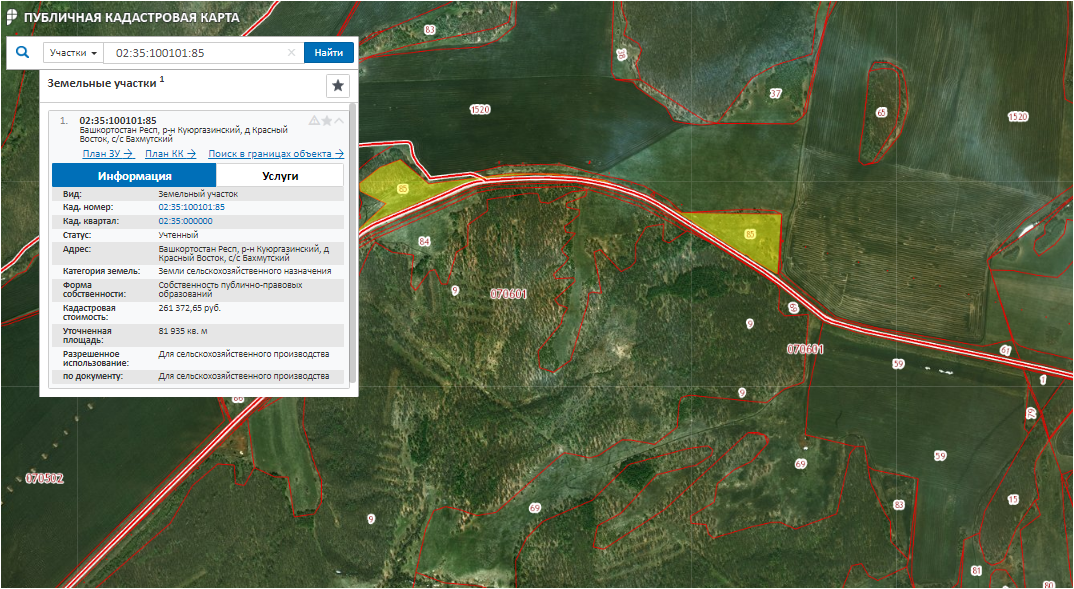
Task: Click the Public Cadastral Map logo
Action: 12,16
